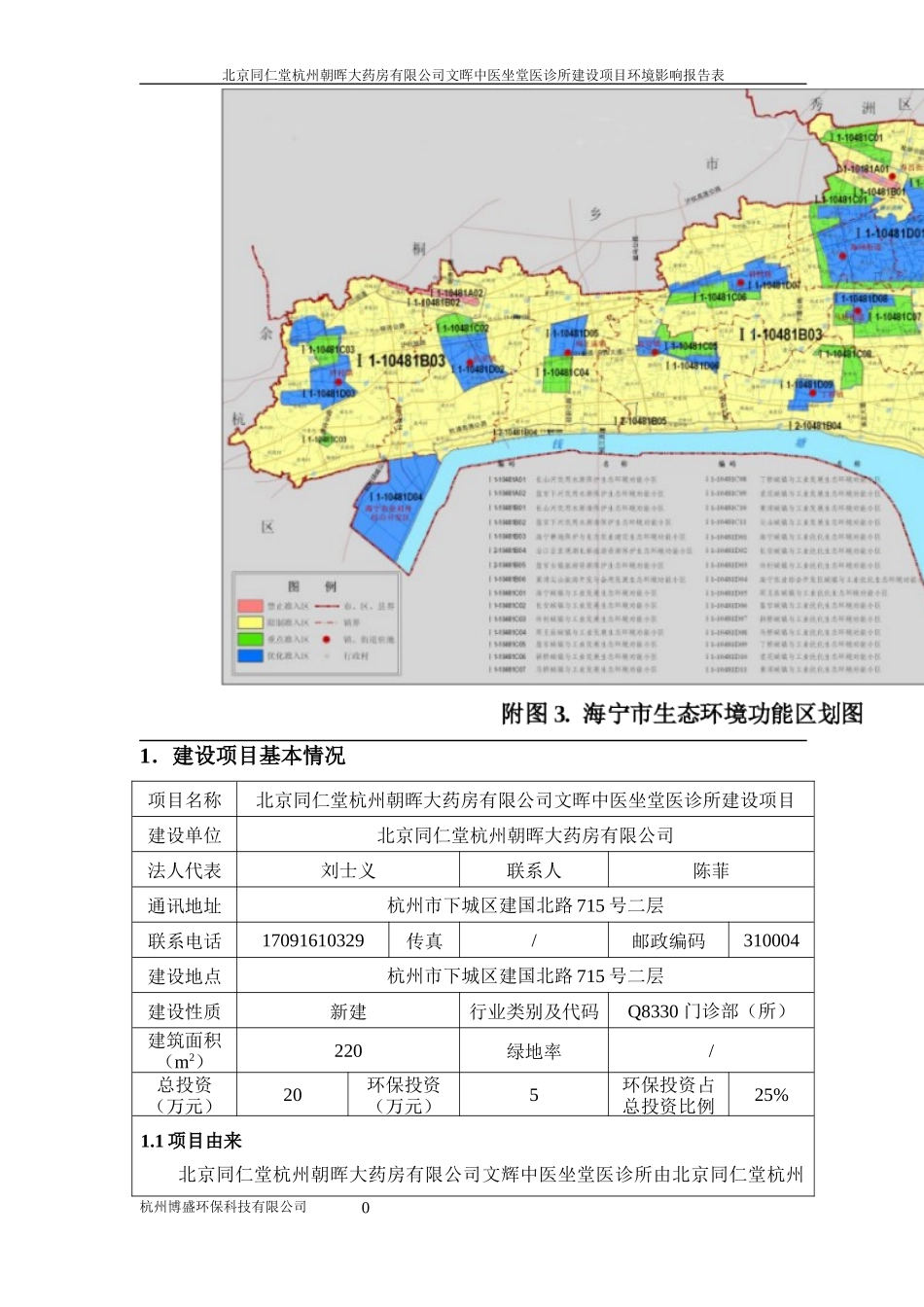Screen dimensions: 924x1307
Task: Click the slash value in the 绿地率 row
Action: [x=711, y=1051]
